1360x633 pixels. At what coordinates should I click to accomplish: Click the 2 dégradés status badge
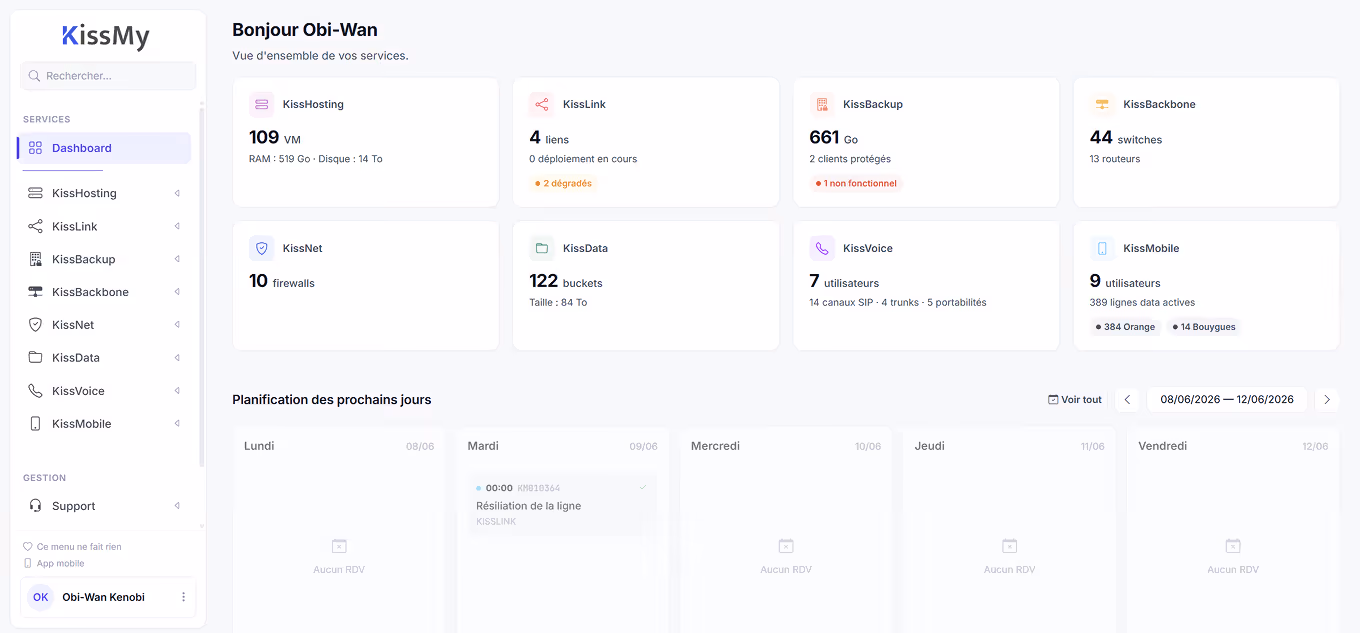click(x=563, y=183)
